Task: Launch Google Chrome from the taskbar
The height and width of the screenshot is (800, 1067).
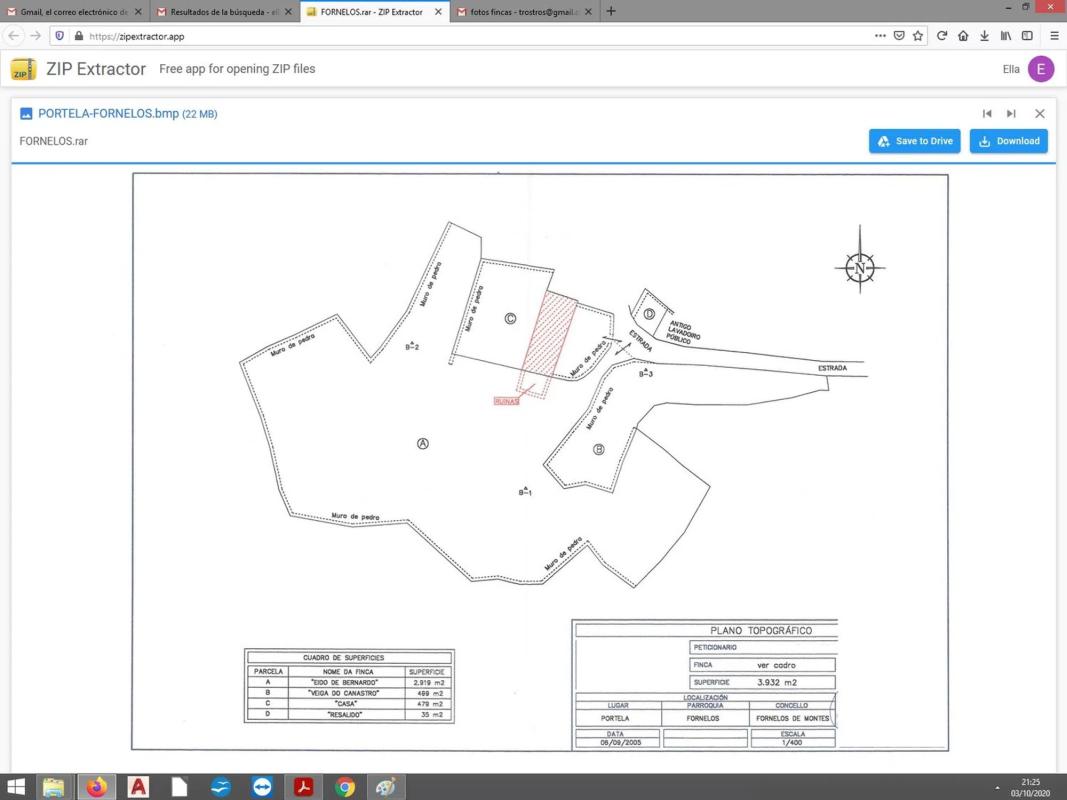Action: click(345, 787)
